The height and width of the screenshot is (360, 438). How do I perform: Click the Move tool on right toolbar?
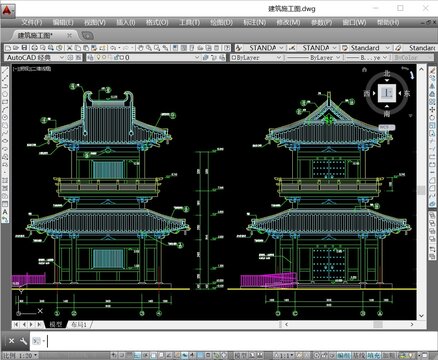click(x=432, y=110)
